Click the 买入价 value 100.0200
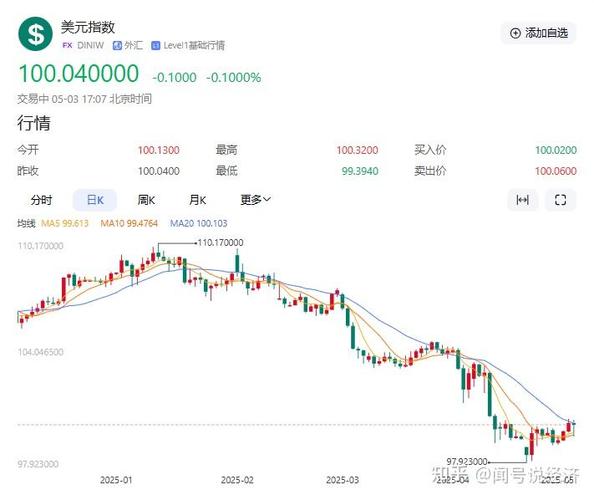The width and height of the screenshot is (594, 500). click(x=556, y=150)
